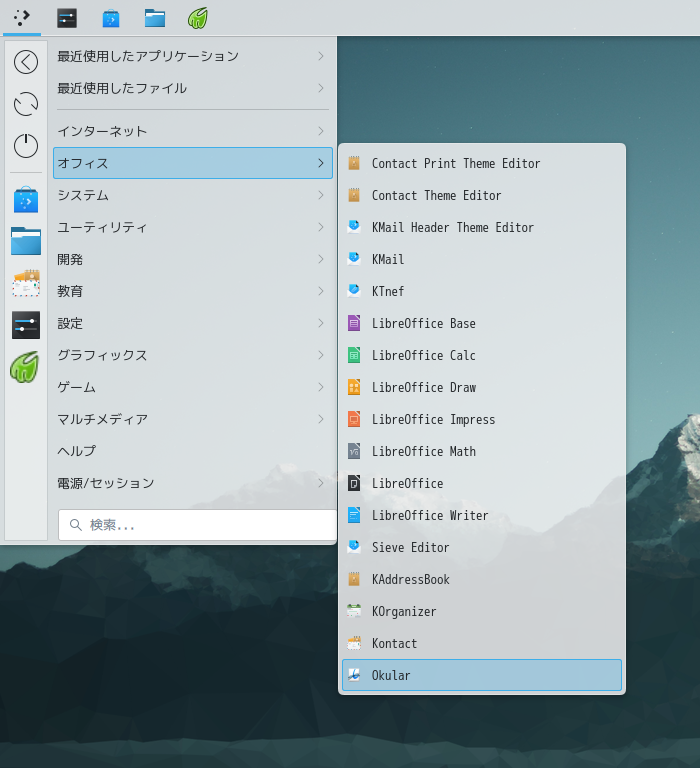Screen dimensions: 700x768
Task: Click the Contact Print Theme Editor icon
Action: (x=354, y=163)
